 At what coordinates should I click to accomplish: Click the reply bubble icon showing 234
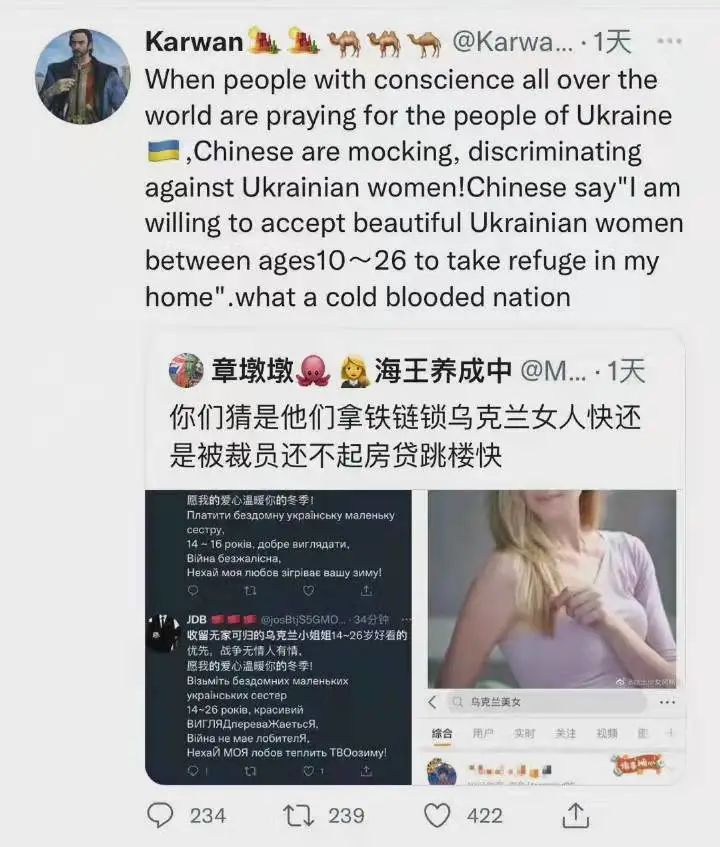pos(160,815)
